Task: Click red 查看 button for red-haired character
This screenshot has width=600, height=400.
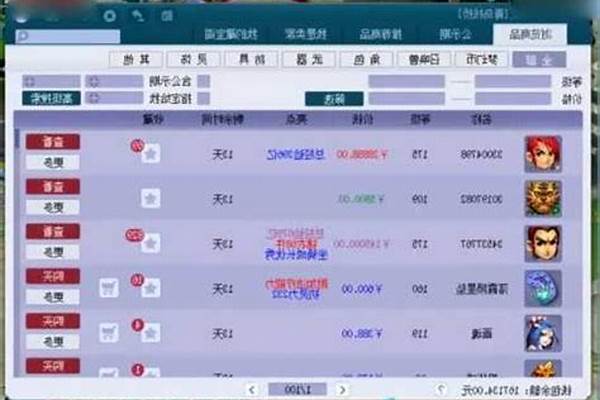Action: click(x=53, y=142)
